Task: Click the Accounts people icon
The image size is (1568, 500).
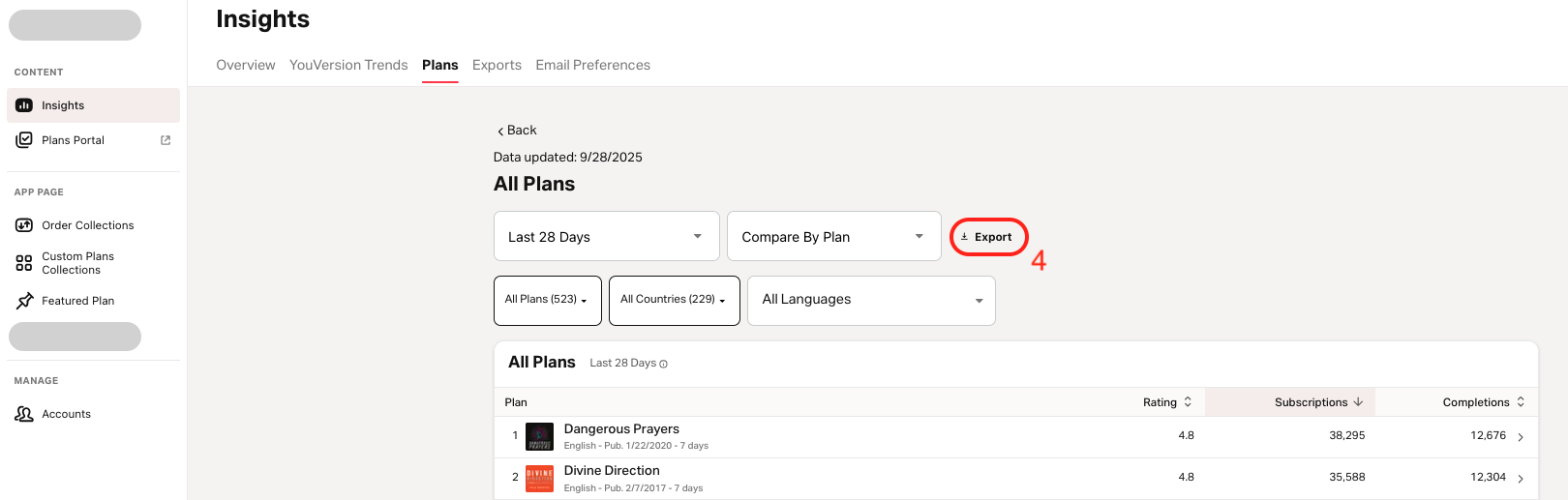Action: point(24,414)
